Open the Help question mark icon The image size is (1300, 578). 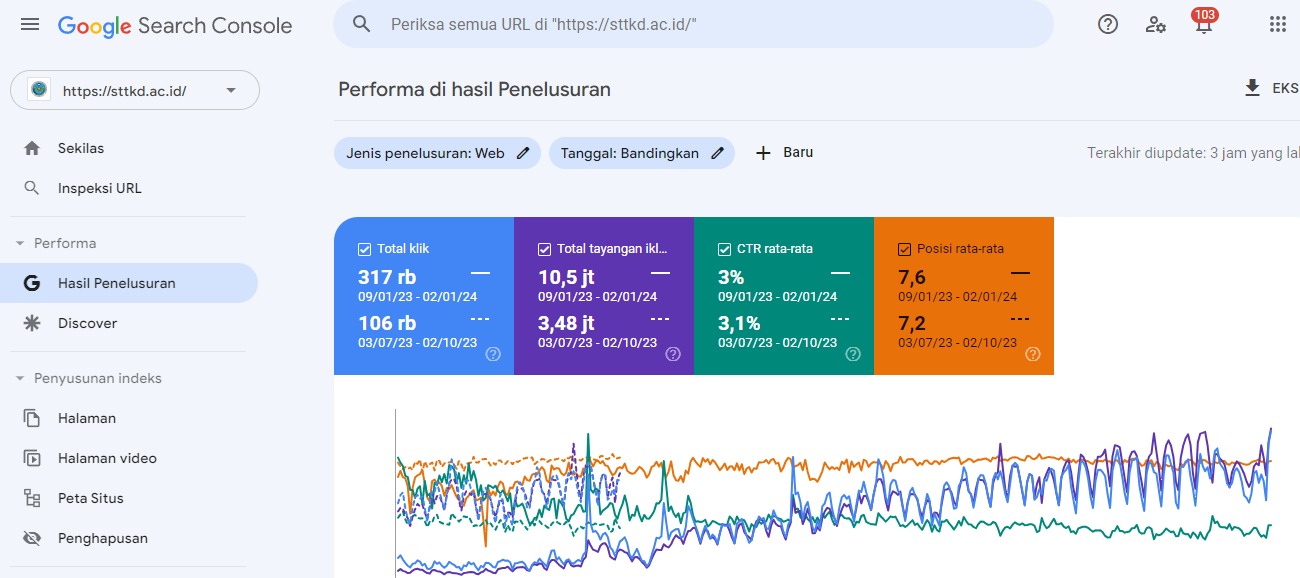1108,24
